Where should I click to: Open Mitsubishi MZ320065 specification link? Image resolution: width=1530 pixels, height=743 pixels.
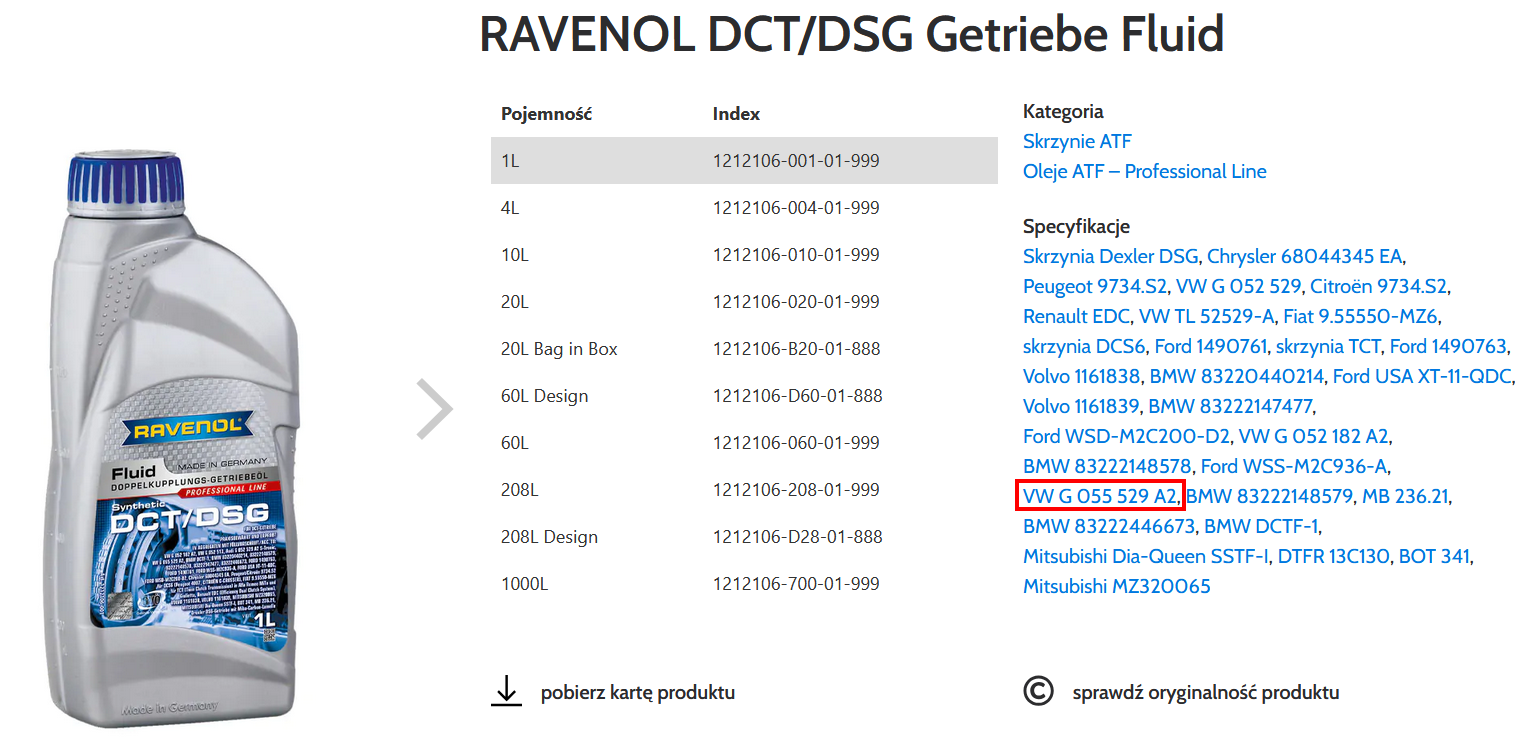[x=1116, y=586]
